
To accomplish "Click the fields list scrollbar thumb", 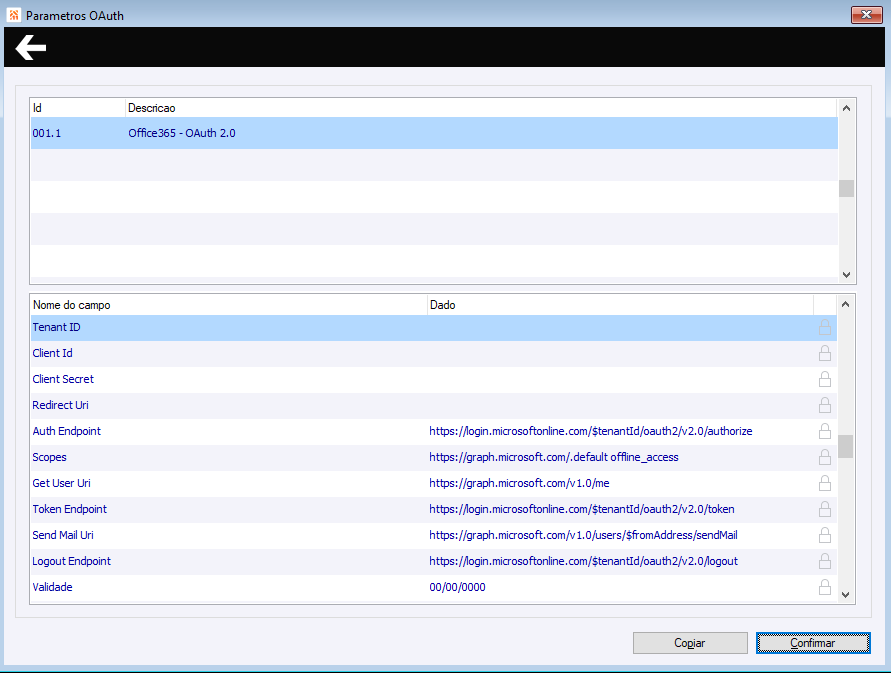I will click(846, 446).
